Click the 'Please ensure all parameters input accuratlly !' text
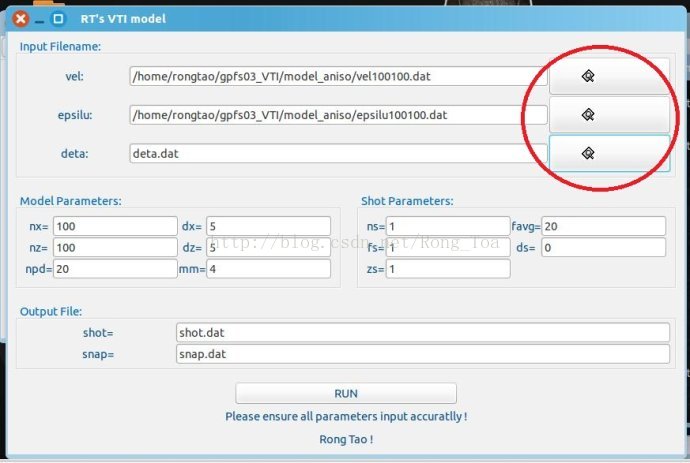The width and height of the screenshot is (690, 463). pos(346,416)
